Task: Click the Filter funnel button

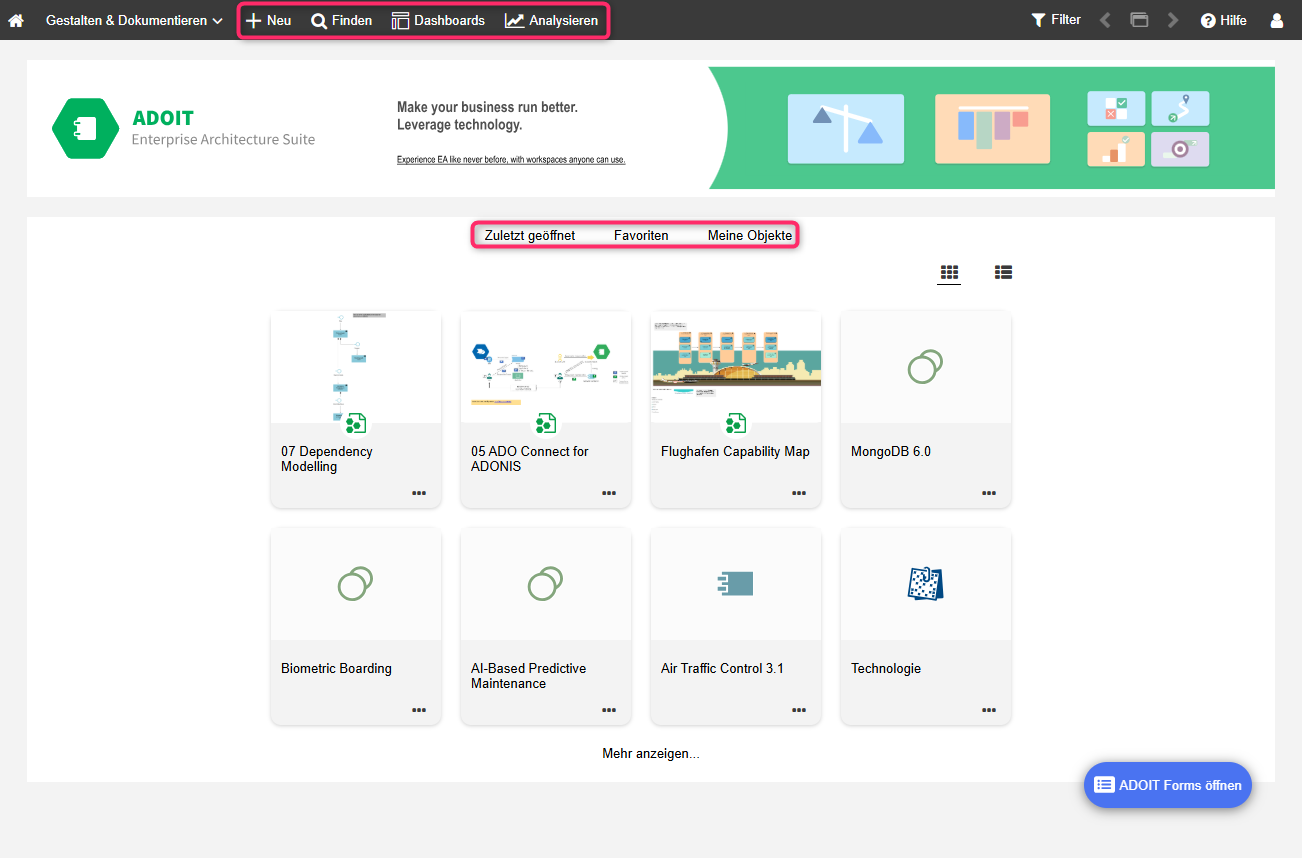Action: [1056, 20]
